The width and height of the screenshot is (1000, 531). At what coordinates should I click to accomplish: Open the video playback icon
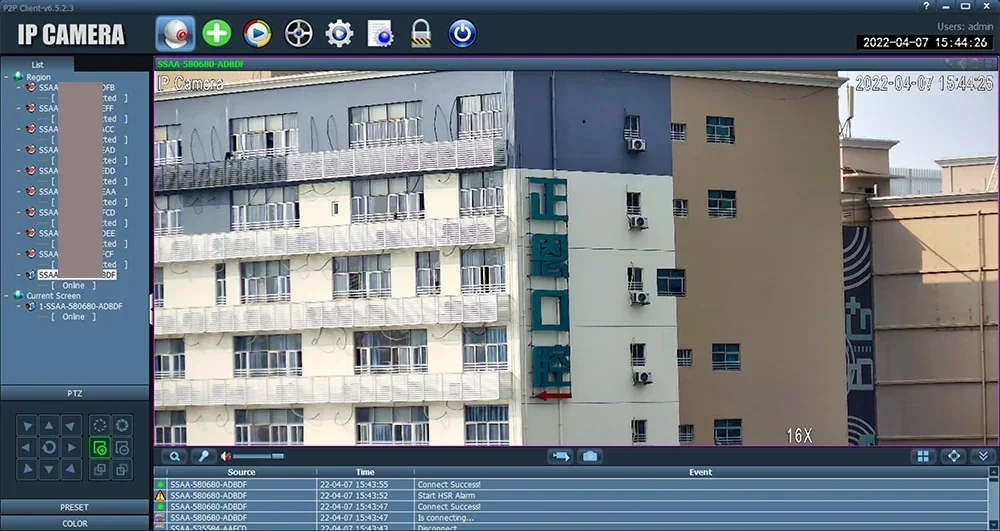click(257, 33)
